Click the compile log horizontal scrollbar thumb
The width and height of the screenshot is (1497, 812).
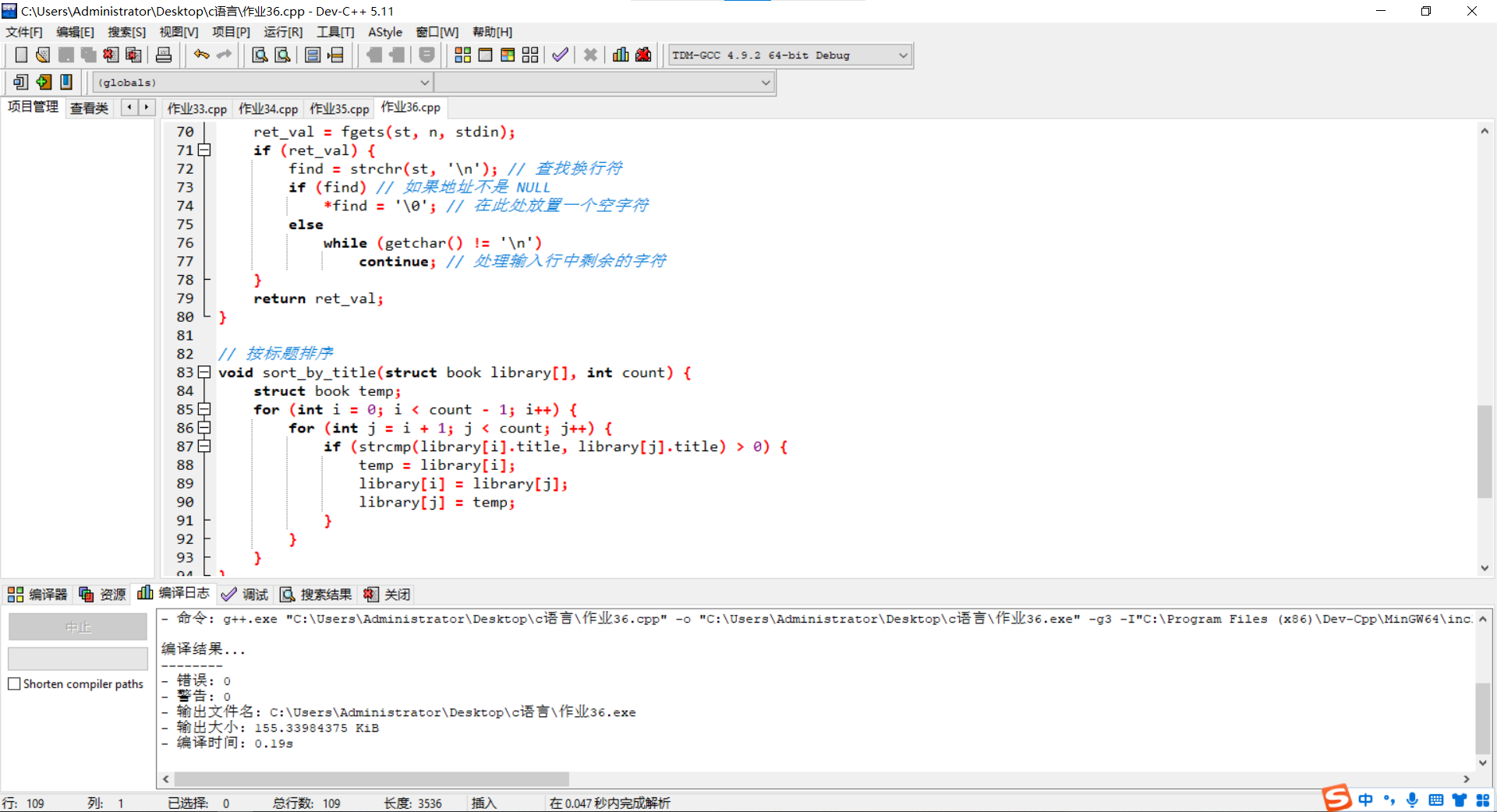pyautogui.click(x=371, y=779)
